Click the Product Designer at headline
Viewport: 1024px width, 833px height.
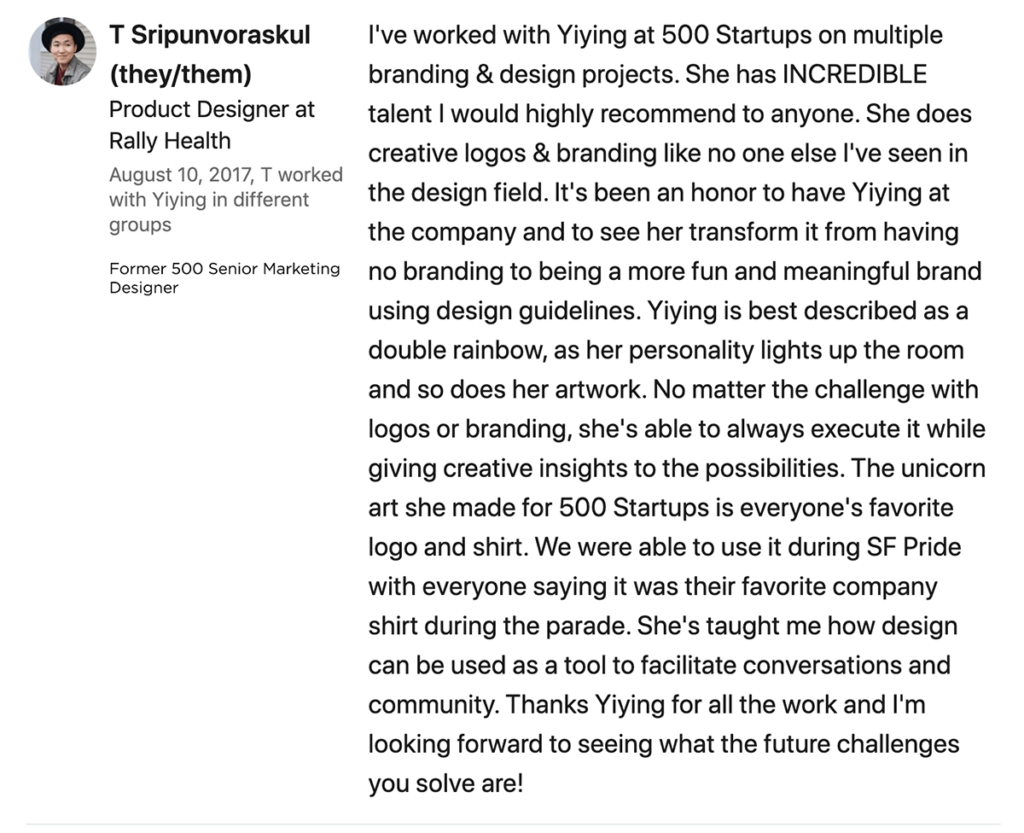212,109
